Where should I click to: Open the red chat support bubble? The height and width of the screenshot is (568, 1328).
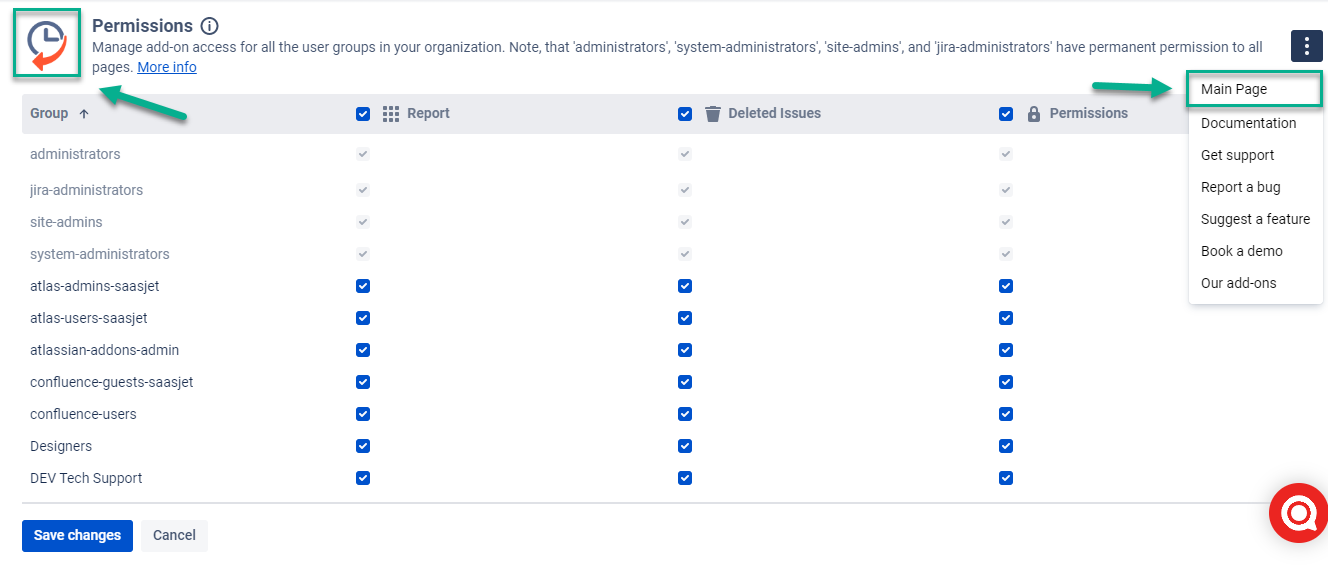(1297, 513)
